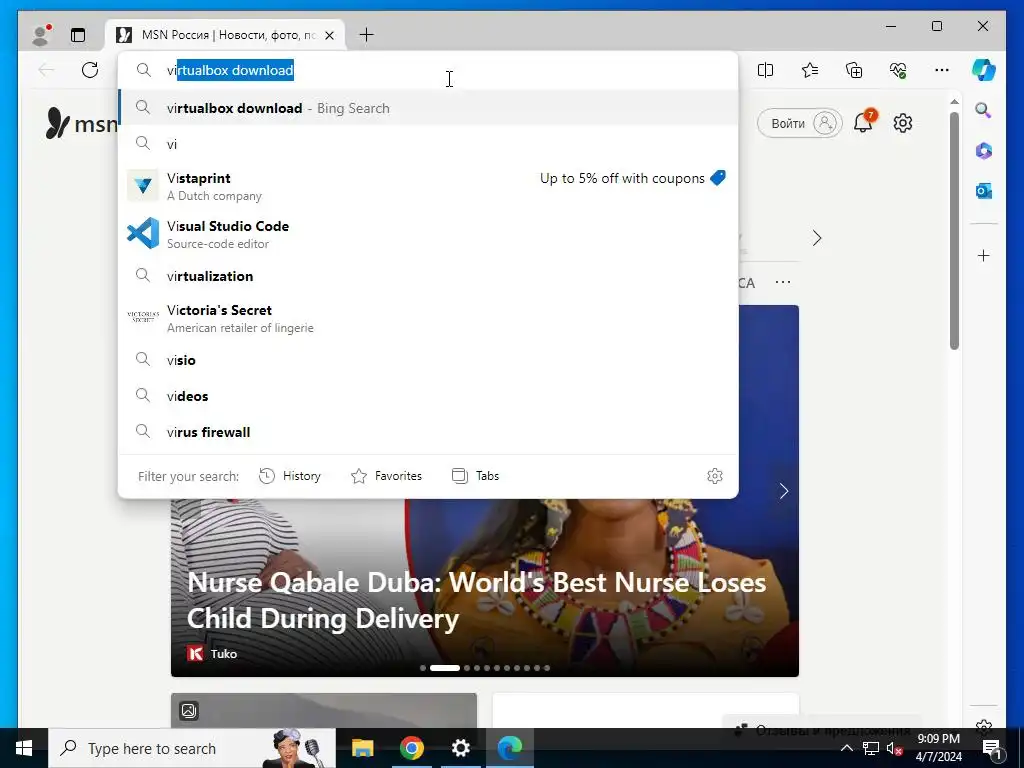Click the Войти sign-in button
This screenshot has width=1024, height=768.
click(799, 123)
